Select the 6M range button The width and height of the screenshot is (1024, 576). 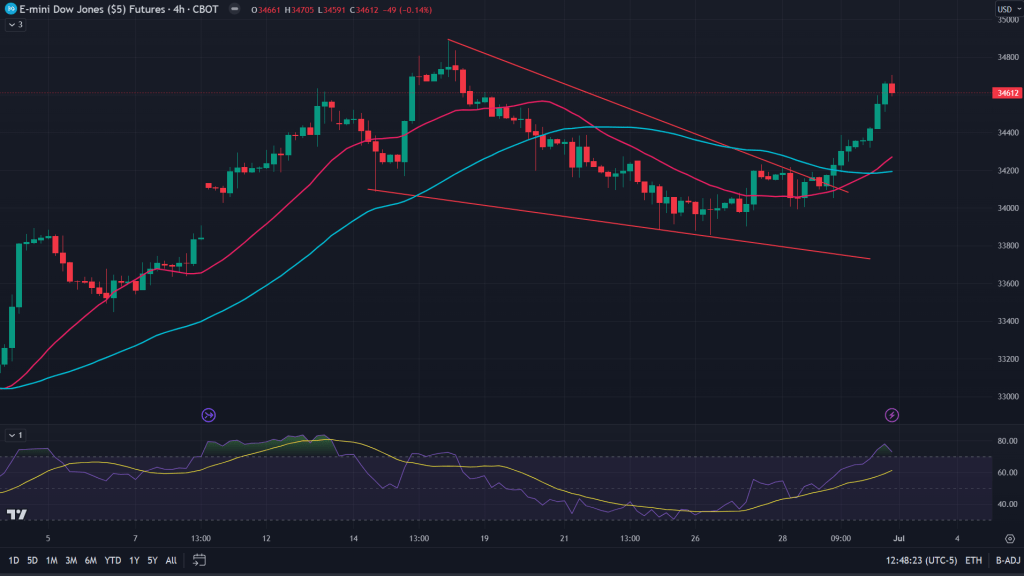90,560
